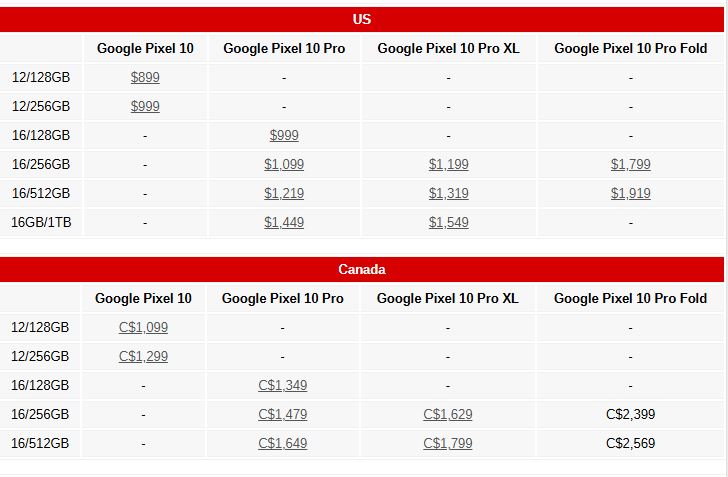
Task: Click the $1,549 Pro XL 1TB price
Action: 448,223
